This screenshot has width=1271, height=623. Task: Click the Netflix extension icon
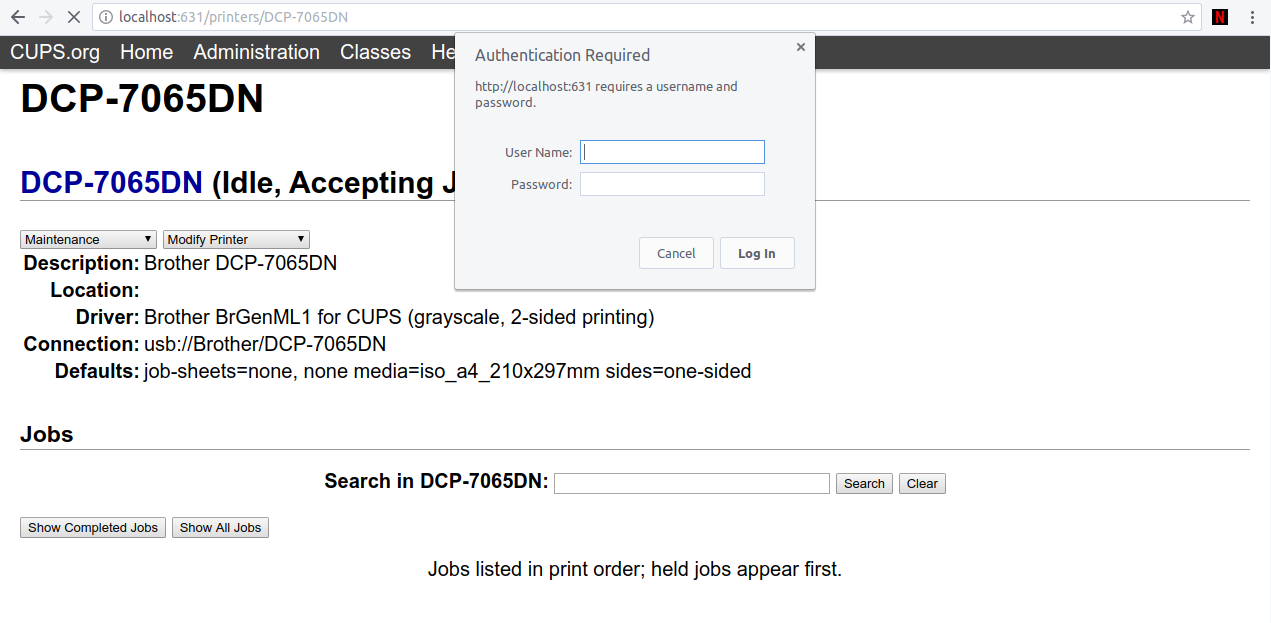1220,17
